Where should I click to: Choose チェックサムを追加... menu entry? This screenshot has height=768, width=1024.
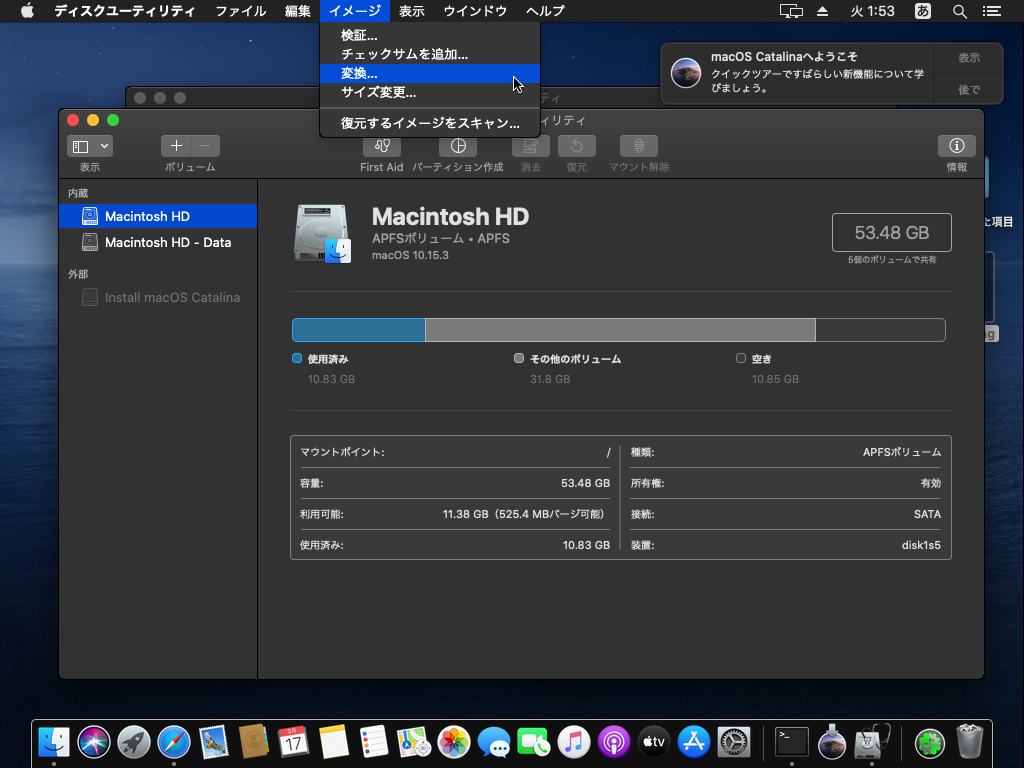[430, 54]
